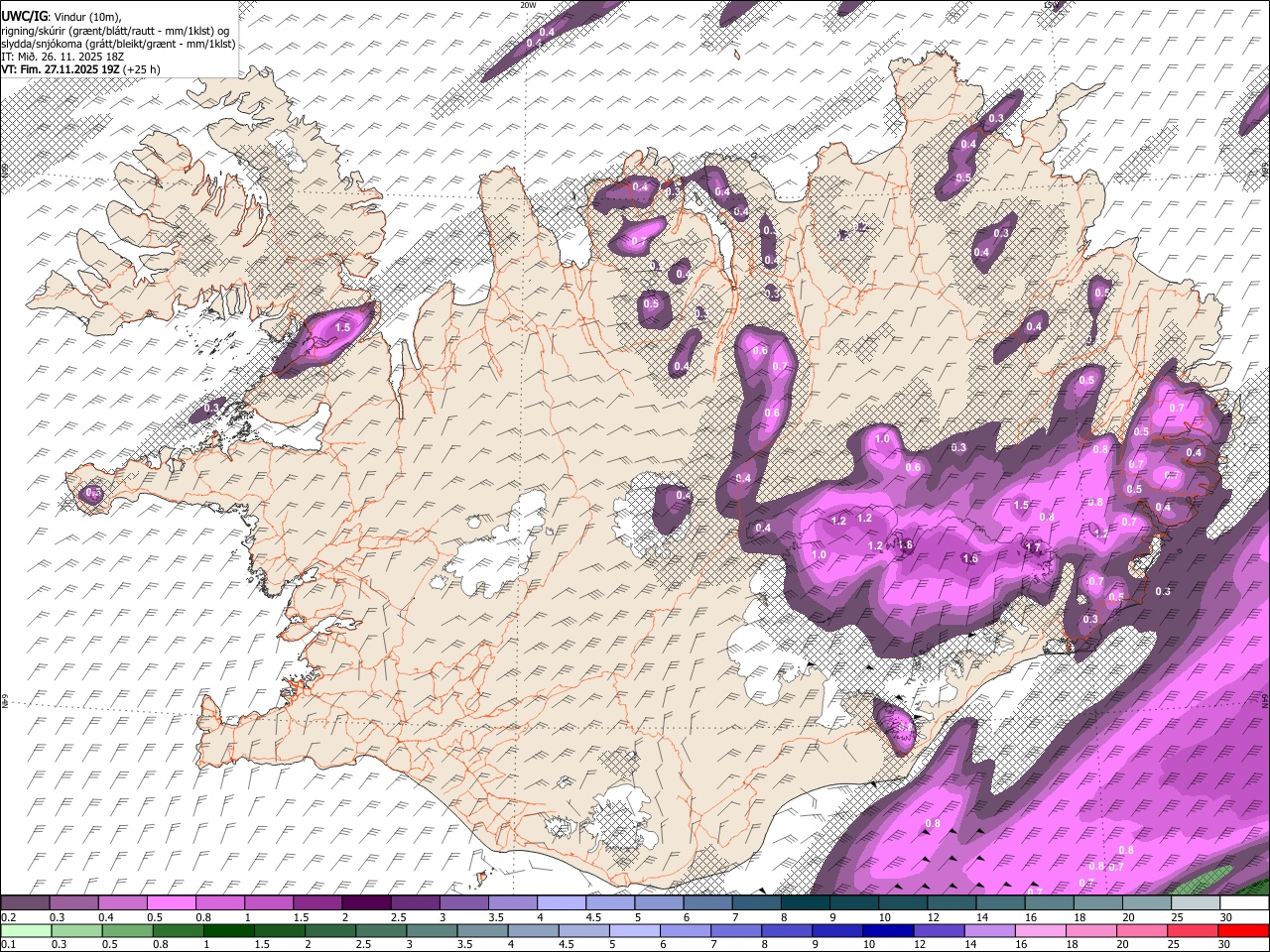Click the "IT: Mið. 26. 11. 2025 18Z" line

63,57
